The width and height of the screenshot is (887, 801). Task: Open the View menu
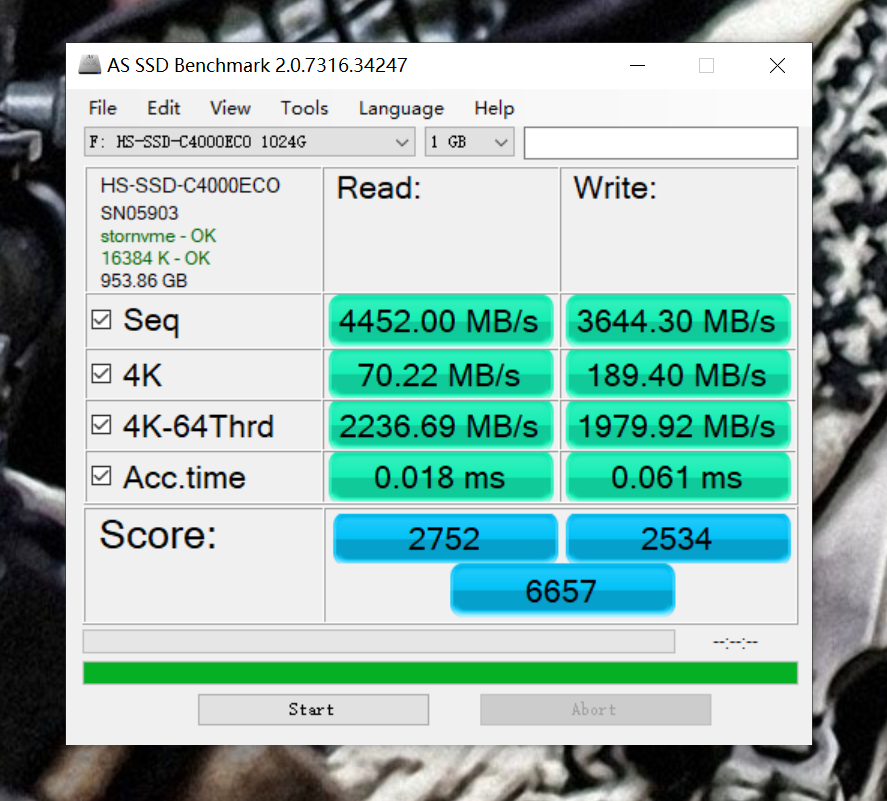[x=230, y=107]
